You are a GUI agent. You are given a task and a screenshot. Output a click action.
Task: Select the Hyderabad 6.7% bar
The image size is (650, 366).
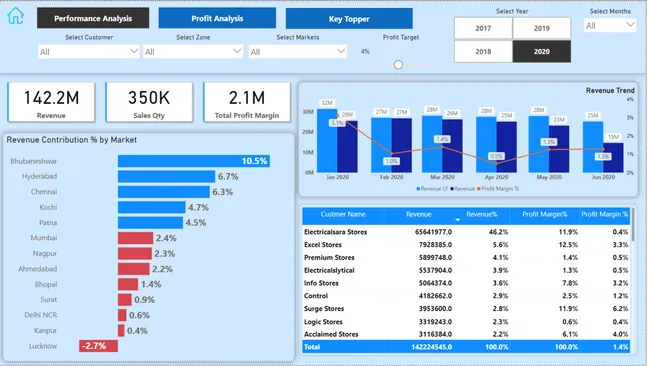point(166,177)
